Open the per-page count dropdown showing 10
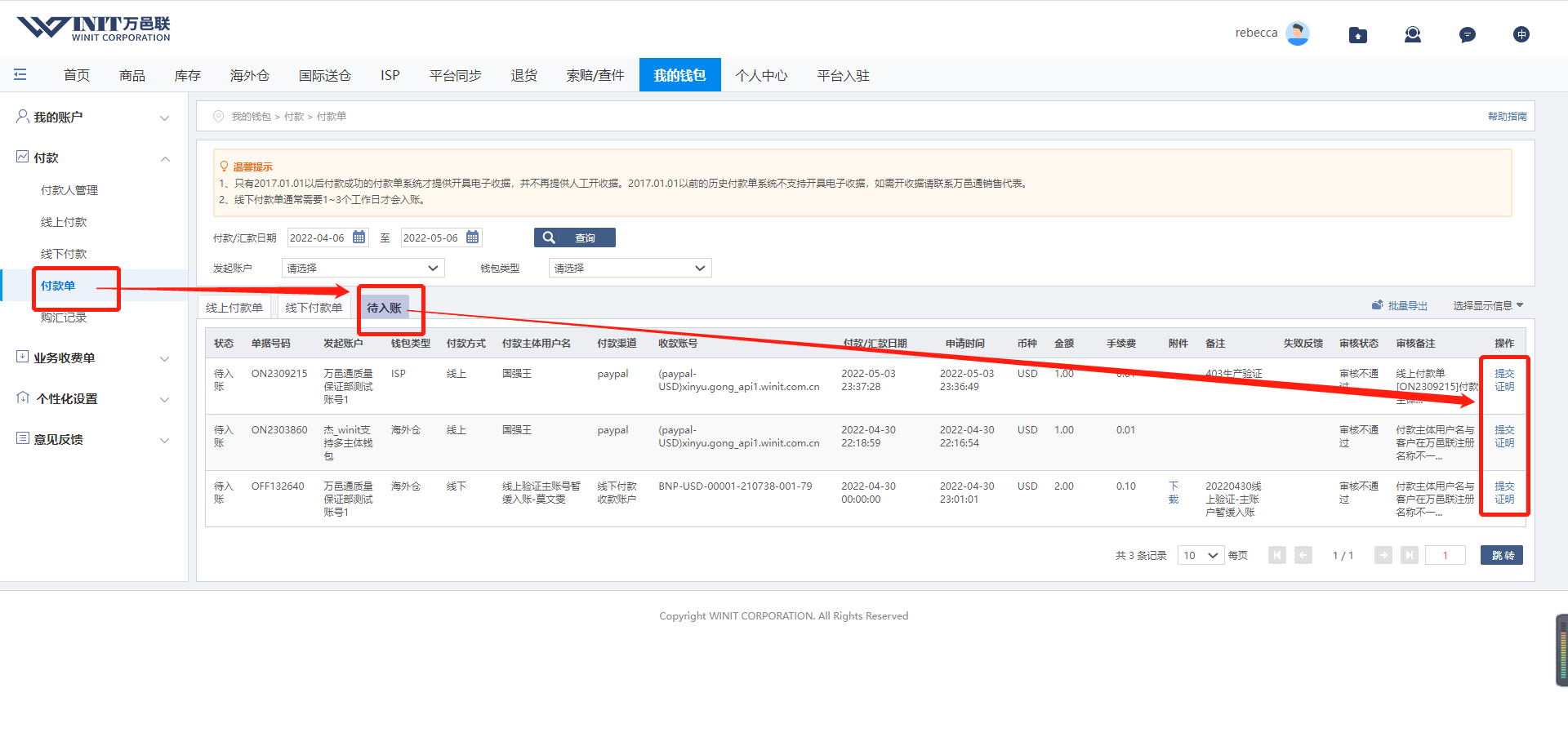Image resolution: width=1568 pixels, height=746 pixels. tap(1200, 555)
